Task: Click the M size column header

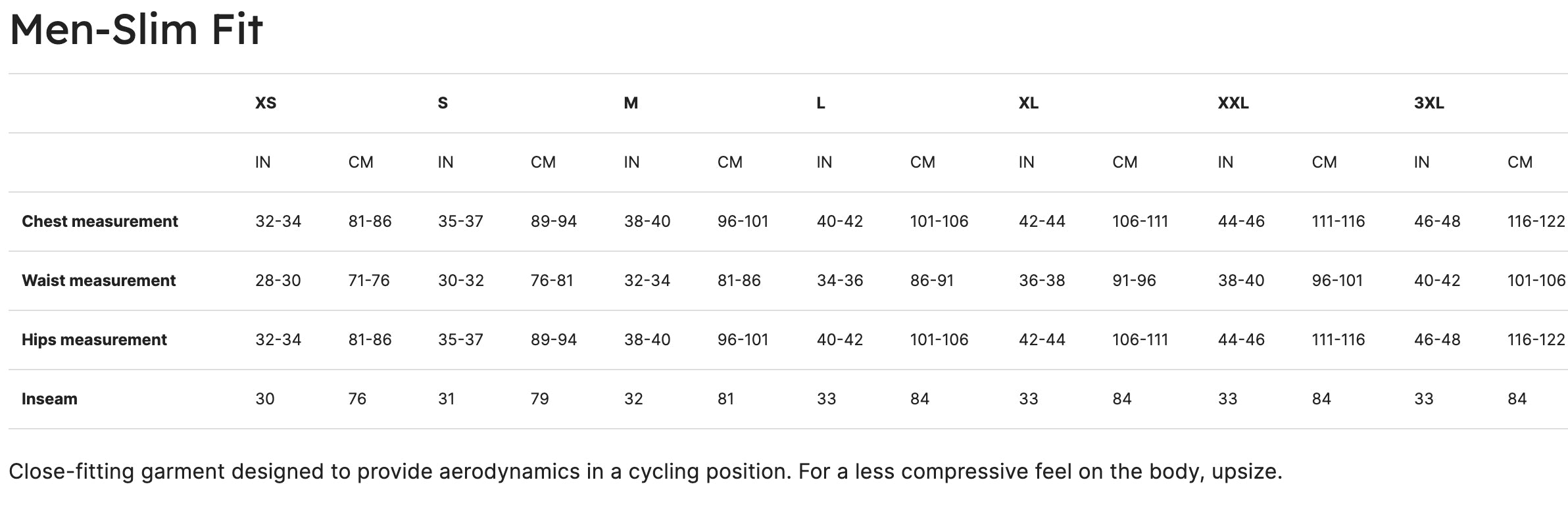Action: click(x=631, y=103)
